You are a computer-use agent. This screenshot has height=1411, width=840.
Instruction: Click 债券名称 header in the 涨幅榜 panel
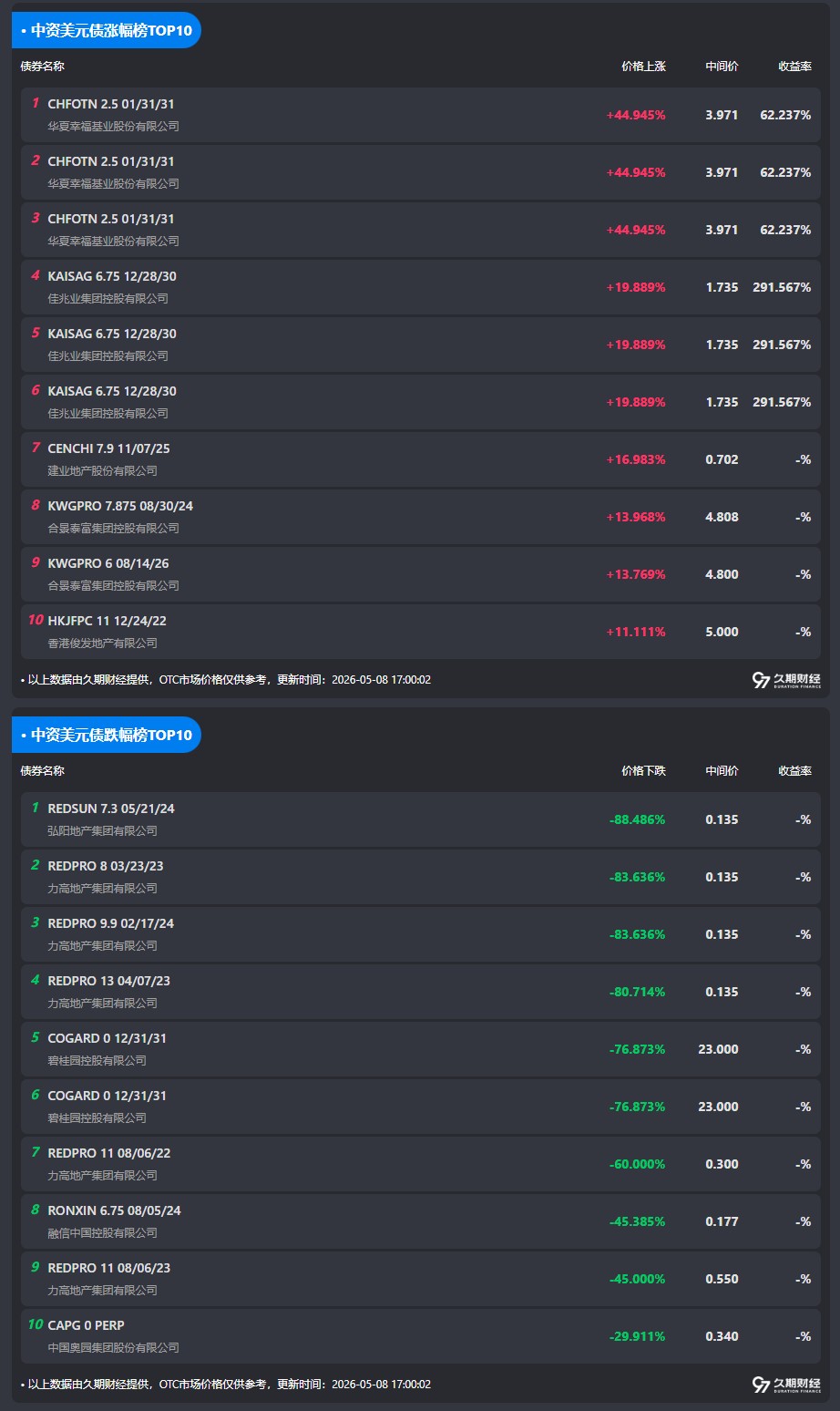[x=43, y=67]
